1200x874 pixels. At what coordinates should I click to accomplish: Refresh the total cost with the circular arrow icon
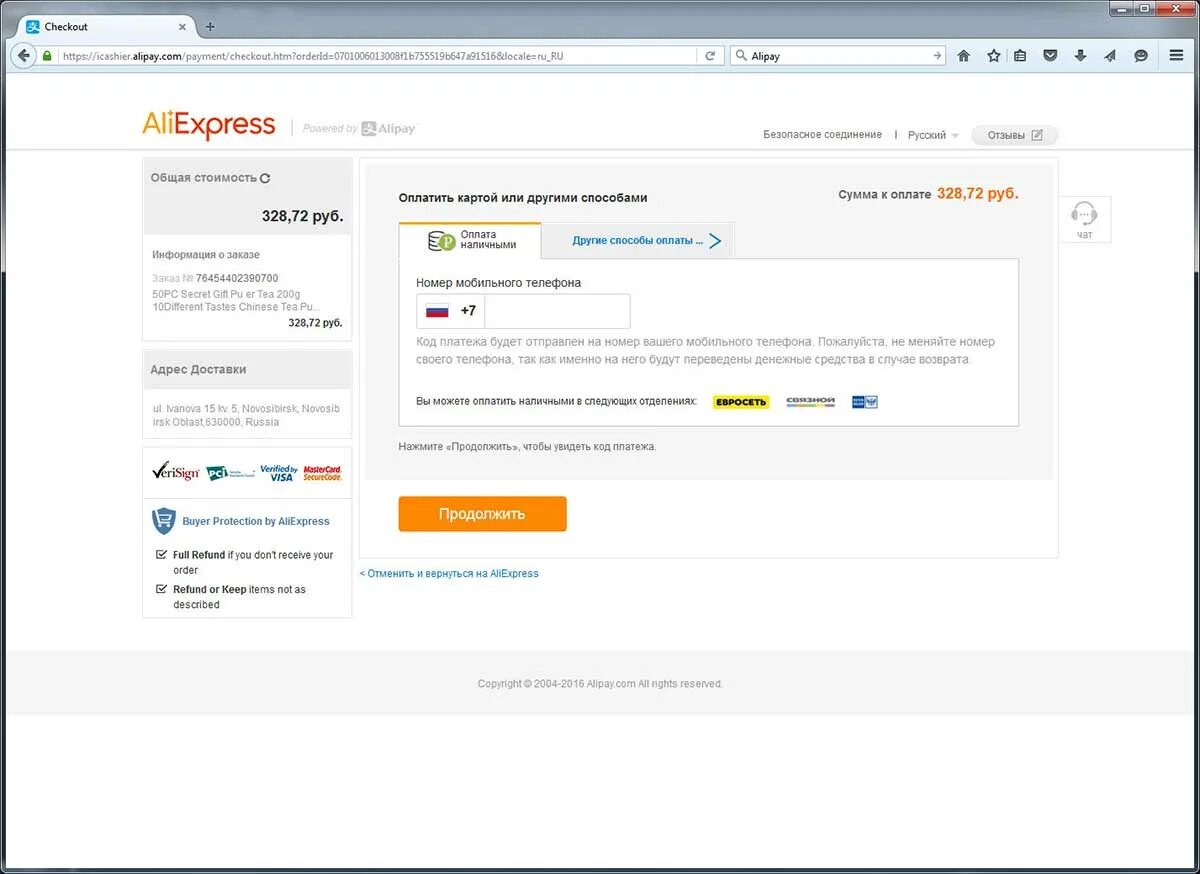[265, 178]
